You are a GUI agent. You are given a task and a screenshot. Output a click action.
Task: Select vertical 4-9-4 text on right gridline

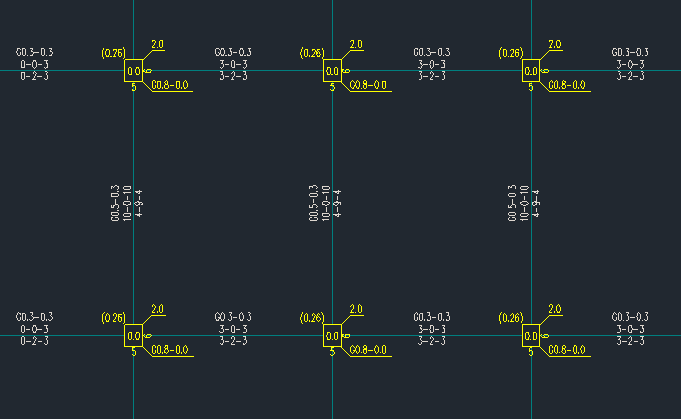536,203
